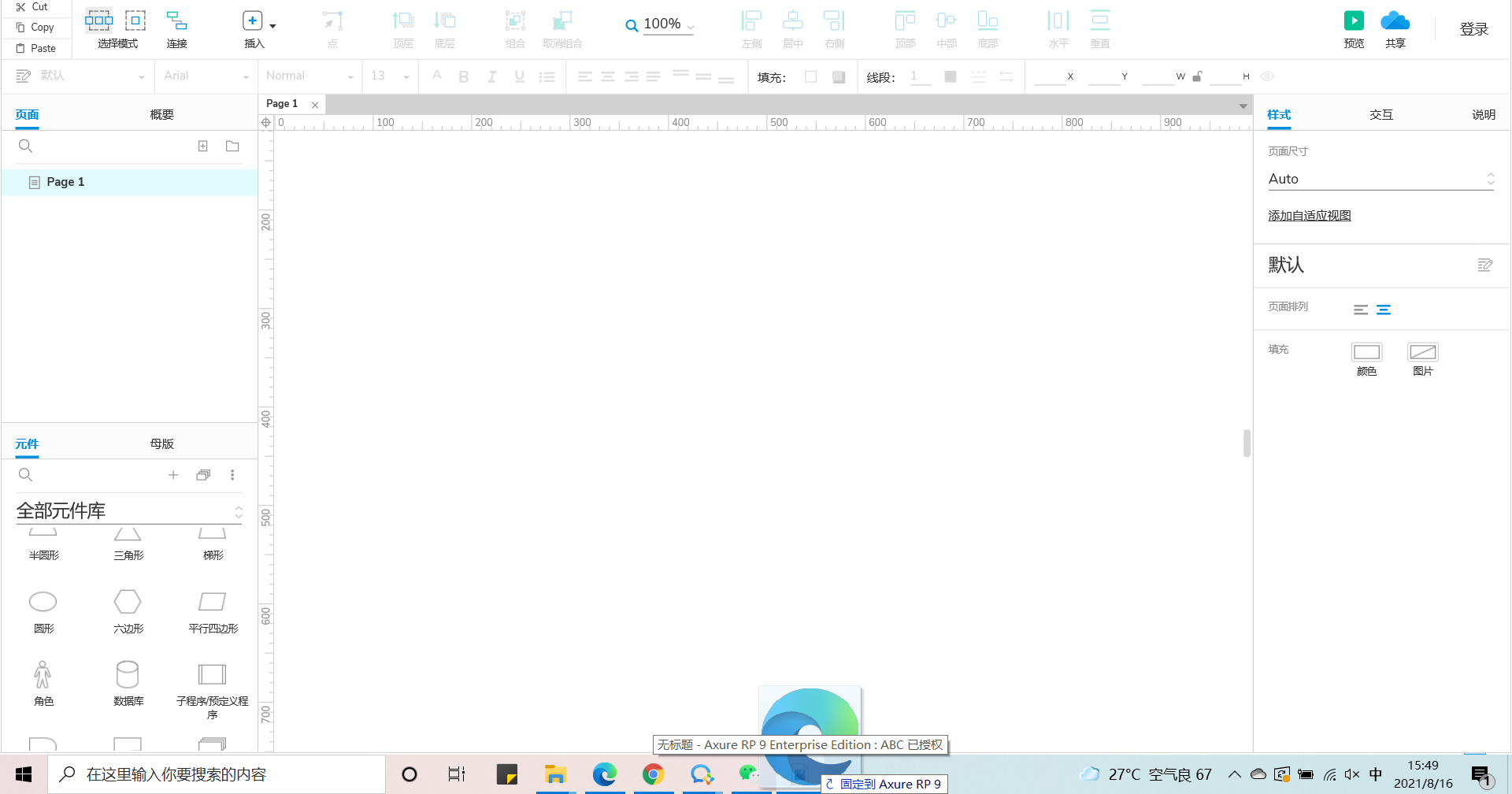
Task: Select Page 1 in pages tree
Action: tap(129, 182)
